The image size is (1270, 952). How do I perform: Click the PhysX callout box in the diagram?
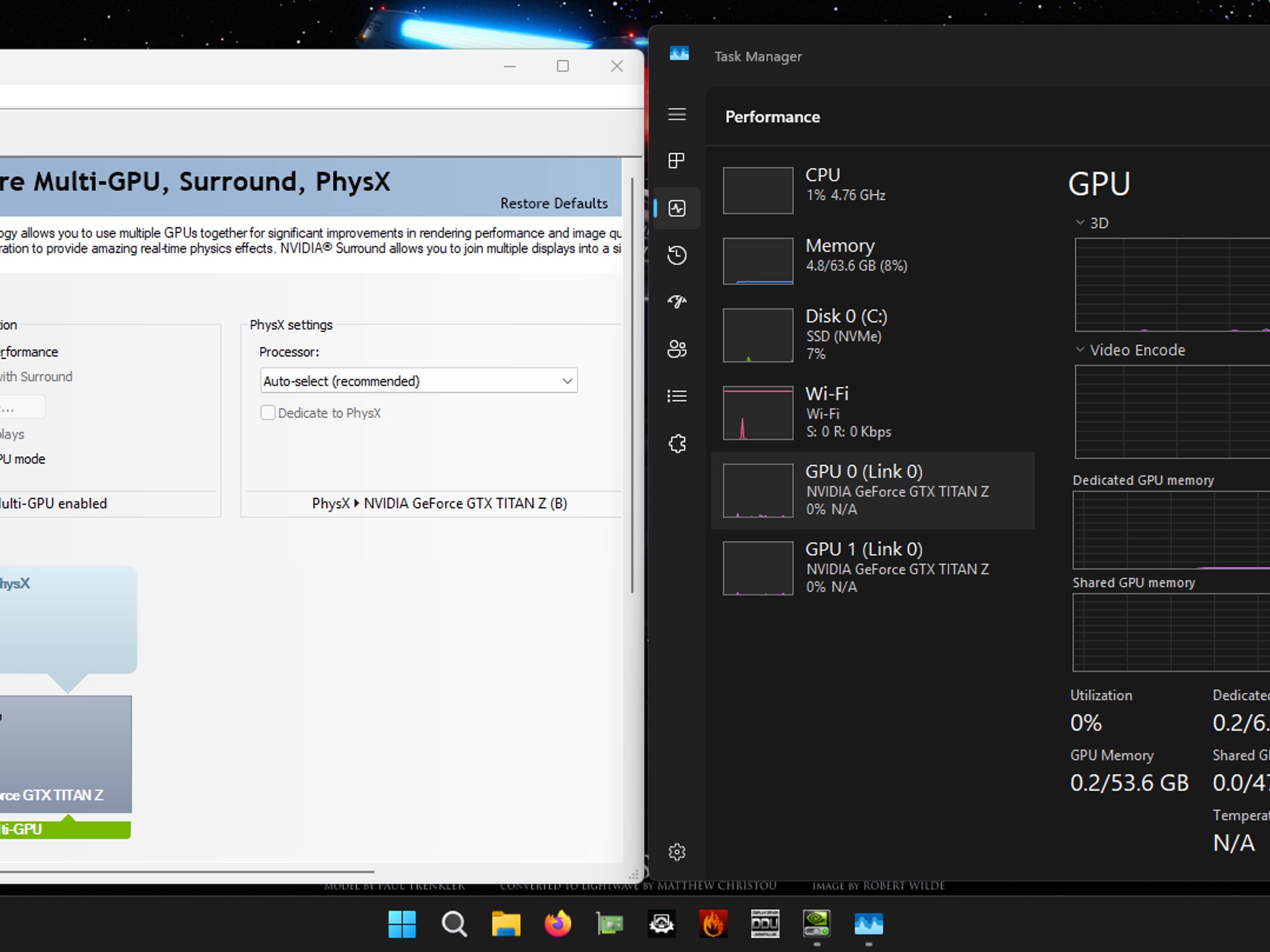point(68,620)
